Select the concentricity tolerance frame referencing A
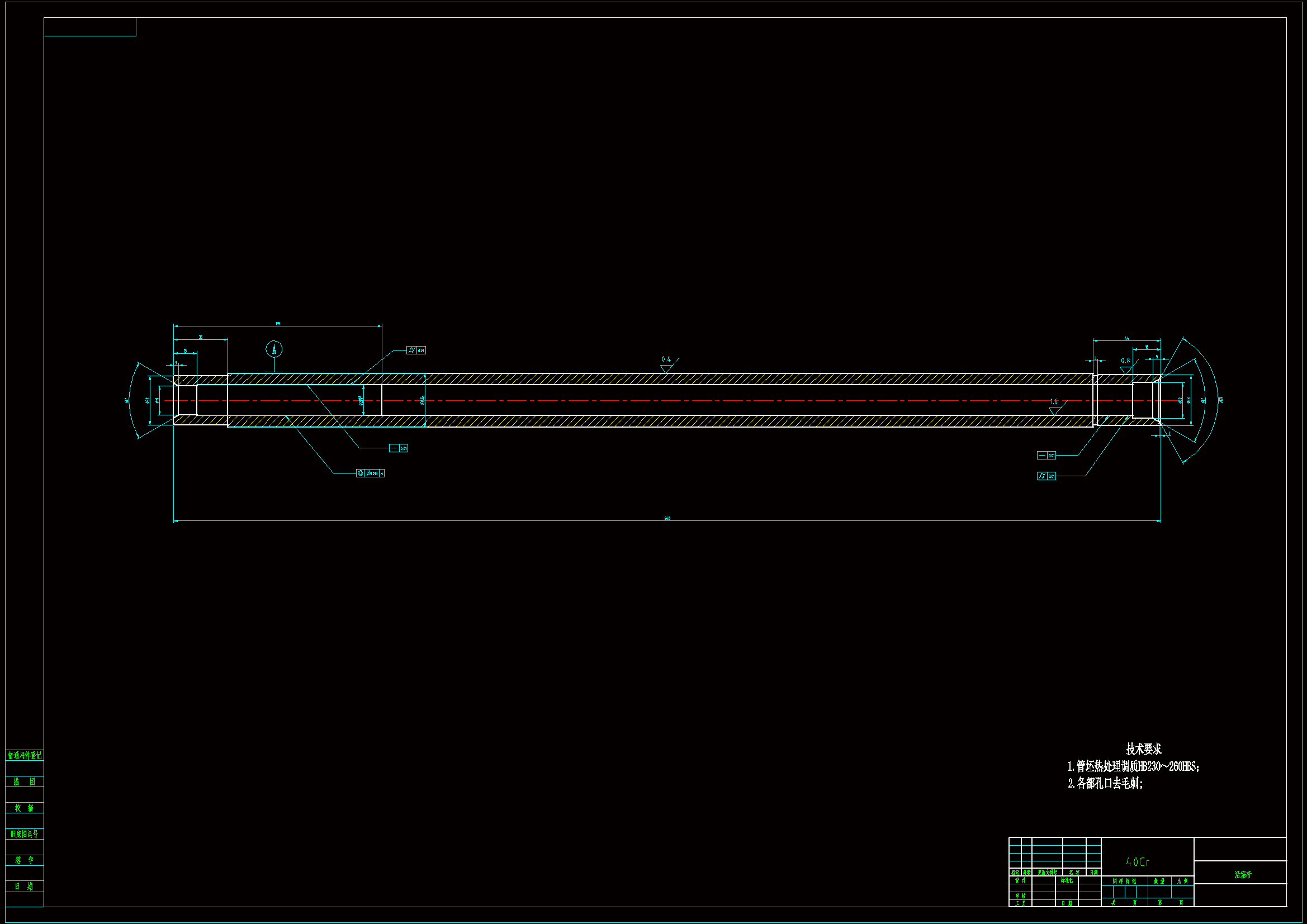The width and height of the screenshot is (1307, 924). coord(370,473)
